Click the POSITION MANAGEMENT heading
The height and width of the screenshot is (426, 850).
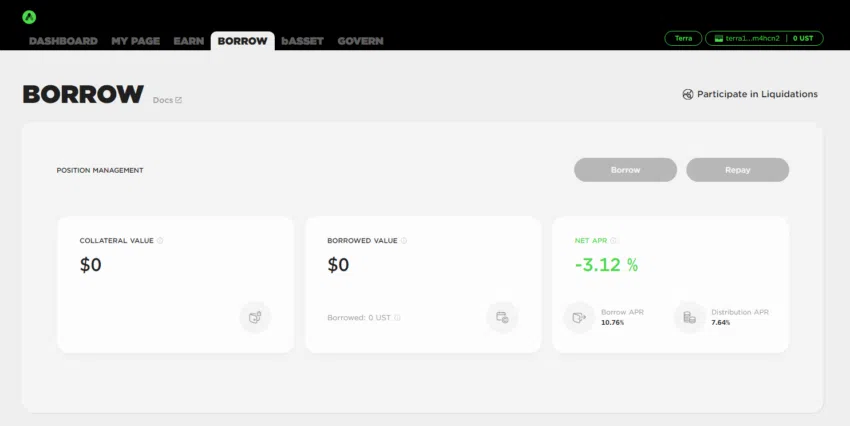(100, 170)
